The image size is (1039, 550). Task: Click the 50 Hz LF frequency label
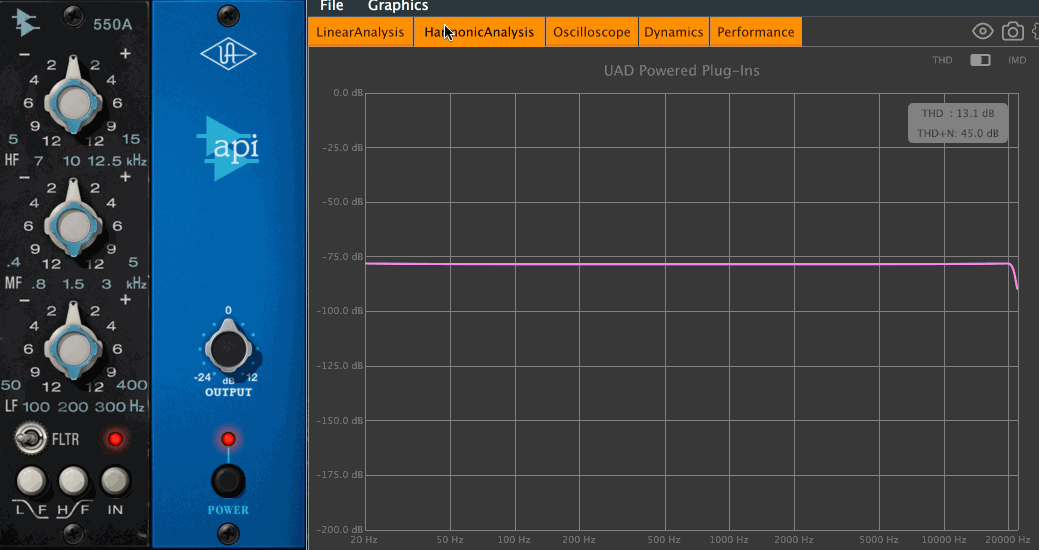click(11, 385)
